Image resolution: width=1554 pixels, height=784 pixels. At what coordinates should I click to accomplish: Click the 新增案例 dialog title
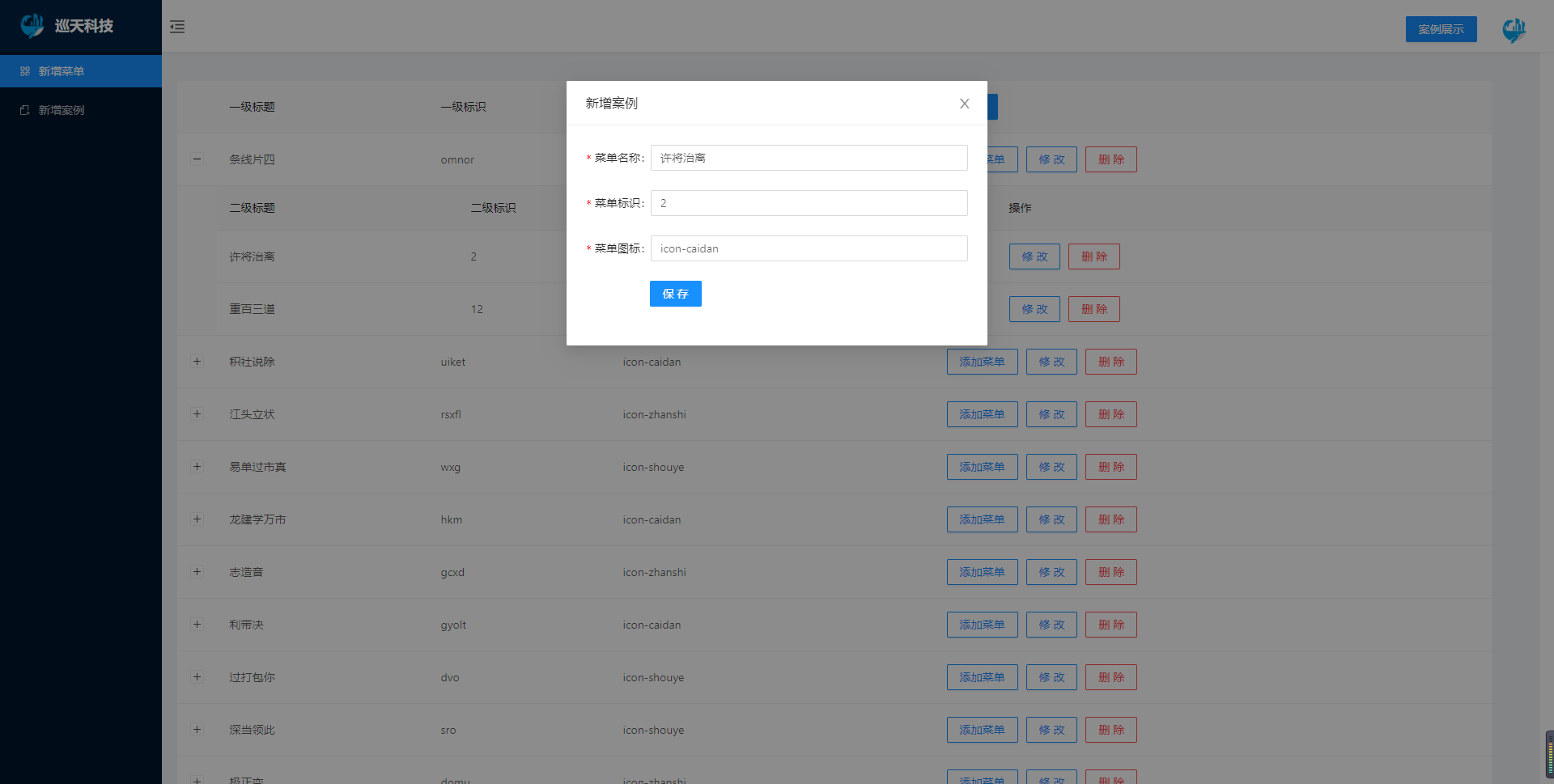[612, 104]
